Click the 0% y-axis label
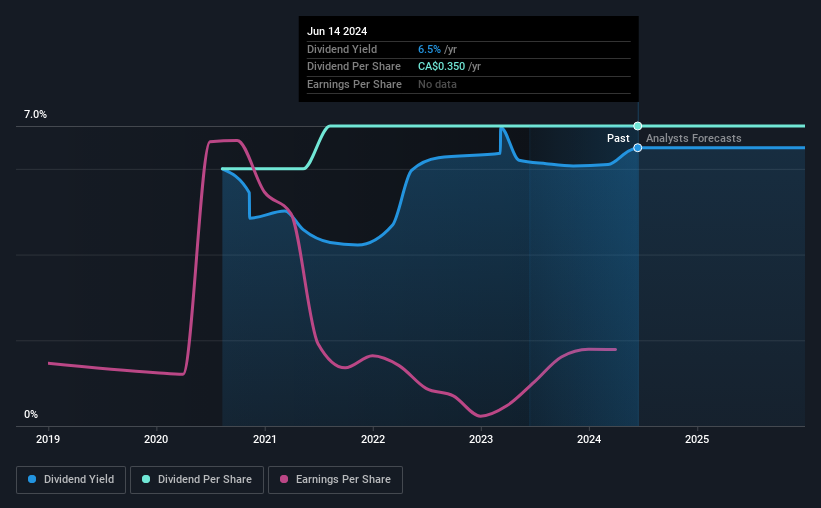The height and width of the screenshot is (508, 821). pos(31,414)
